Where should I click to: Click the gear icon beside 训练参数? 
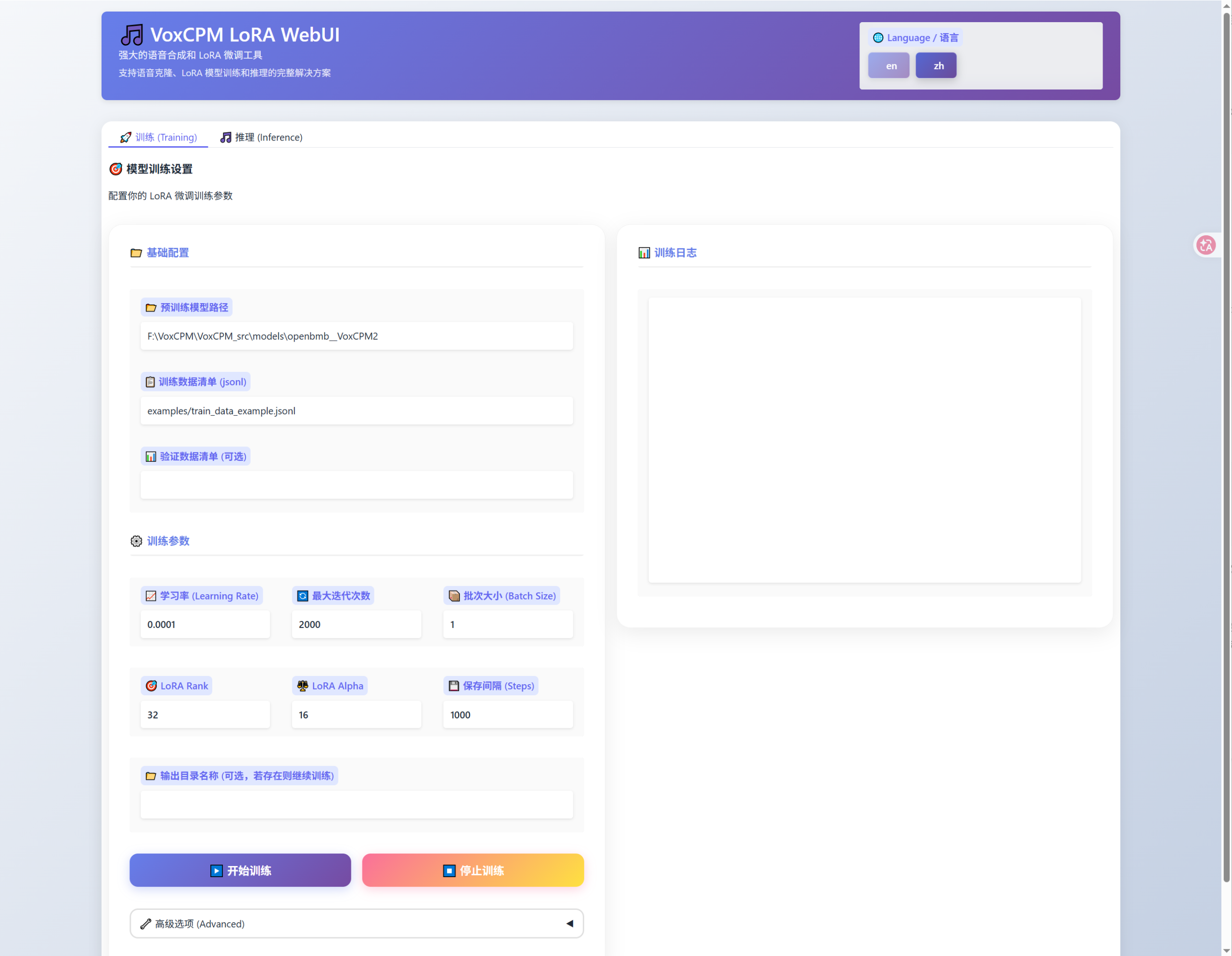pyautogui.click(x=137, y=541)
